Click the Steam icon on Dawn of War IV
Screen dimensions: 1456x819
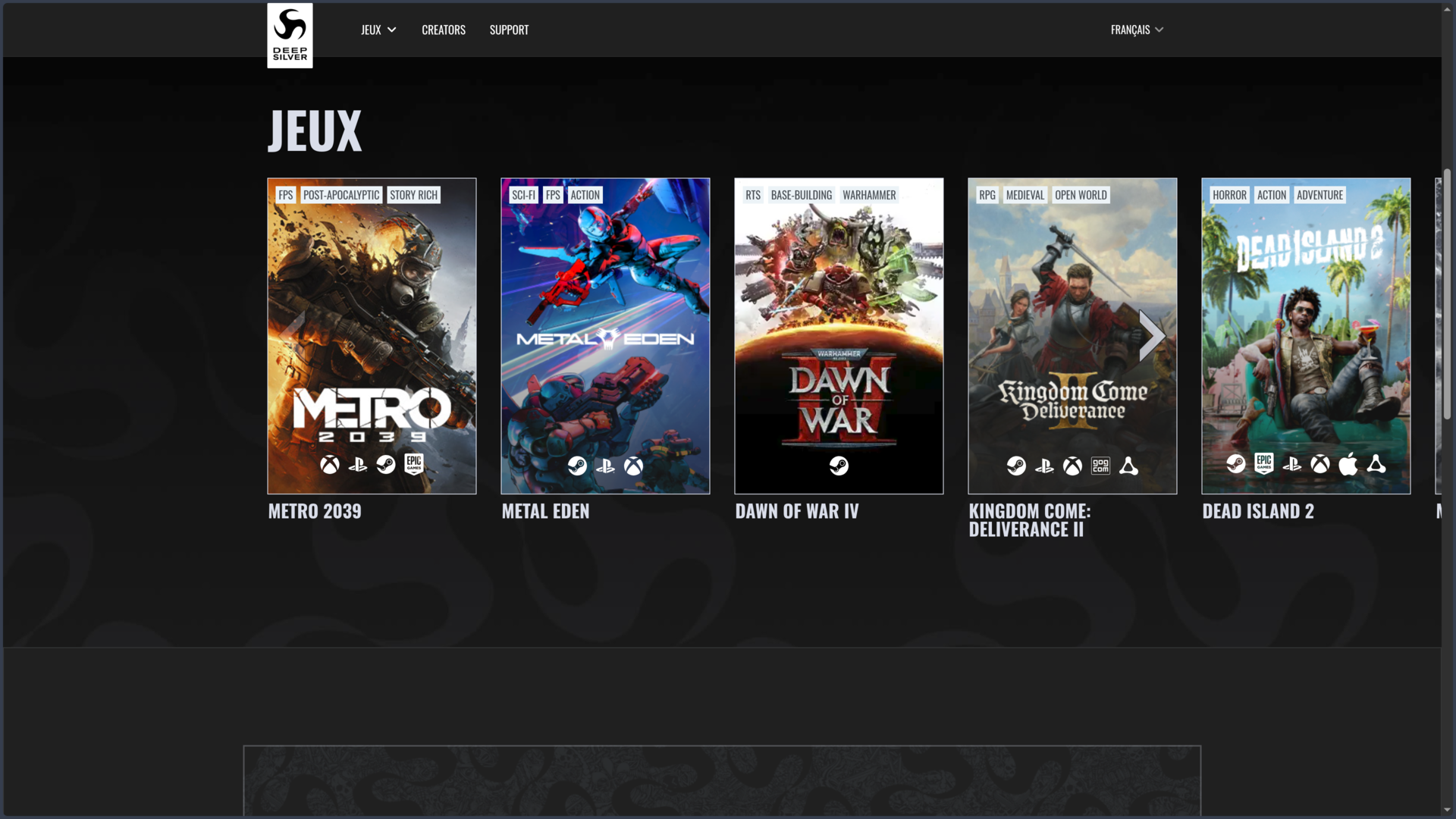point(839,466)
